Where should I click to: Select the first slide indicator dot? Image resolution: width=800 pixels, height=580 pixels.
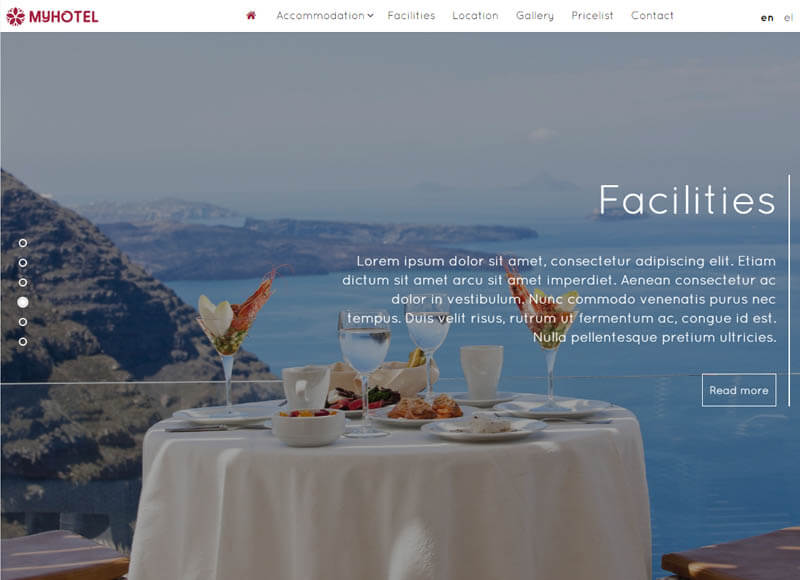coord(23,243)
